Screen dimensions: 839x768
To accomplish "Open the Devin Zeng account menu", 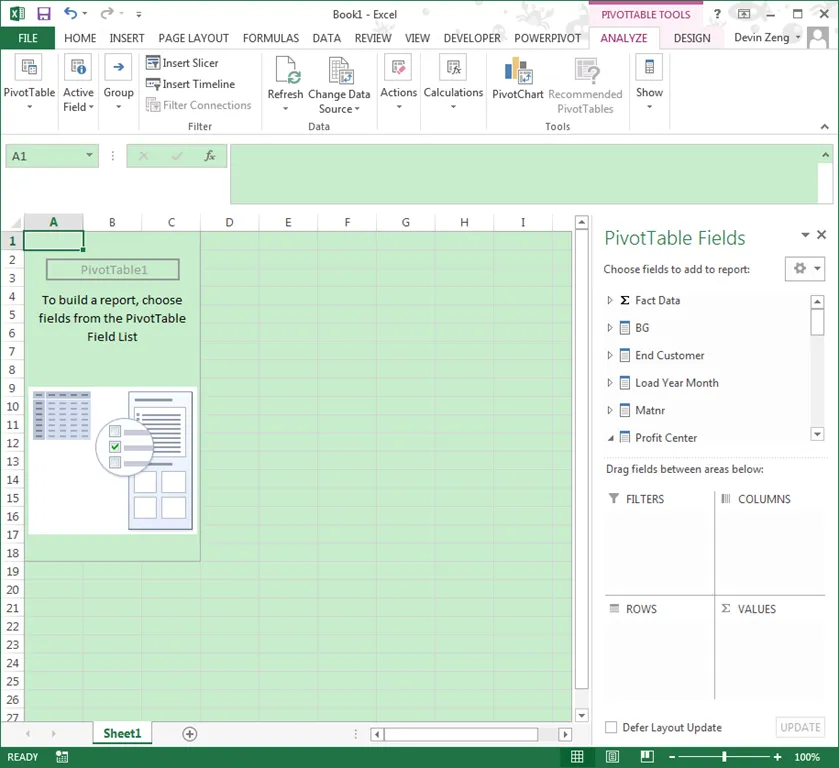I will [767, 37].
